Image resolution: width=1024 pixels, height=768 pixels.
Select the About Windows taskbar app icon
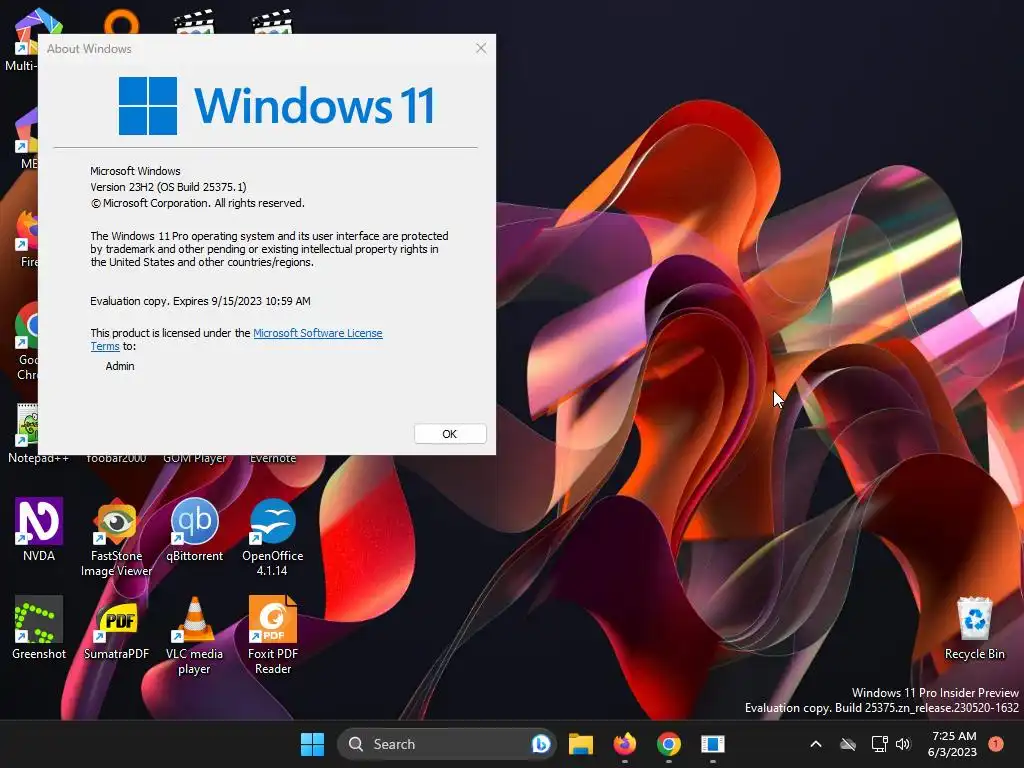[x=712, y=744]
